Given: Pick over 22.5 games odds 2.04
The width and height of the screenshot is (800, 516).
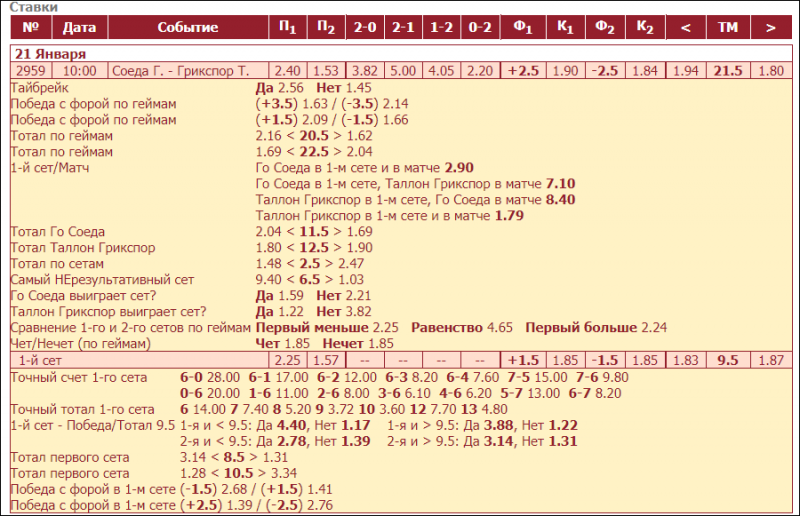Looking at the screenshot, I should click(360, 152).
